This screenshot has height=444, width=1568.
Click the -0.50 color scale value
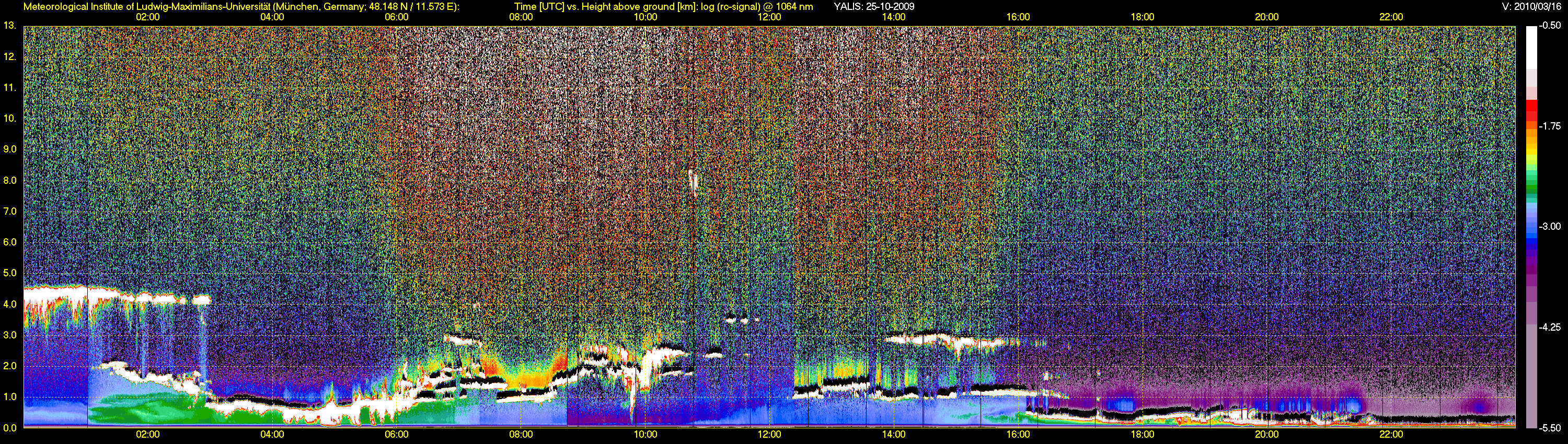point(1550,26)
